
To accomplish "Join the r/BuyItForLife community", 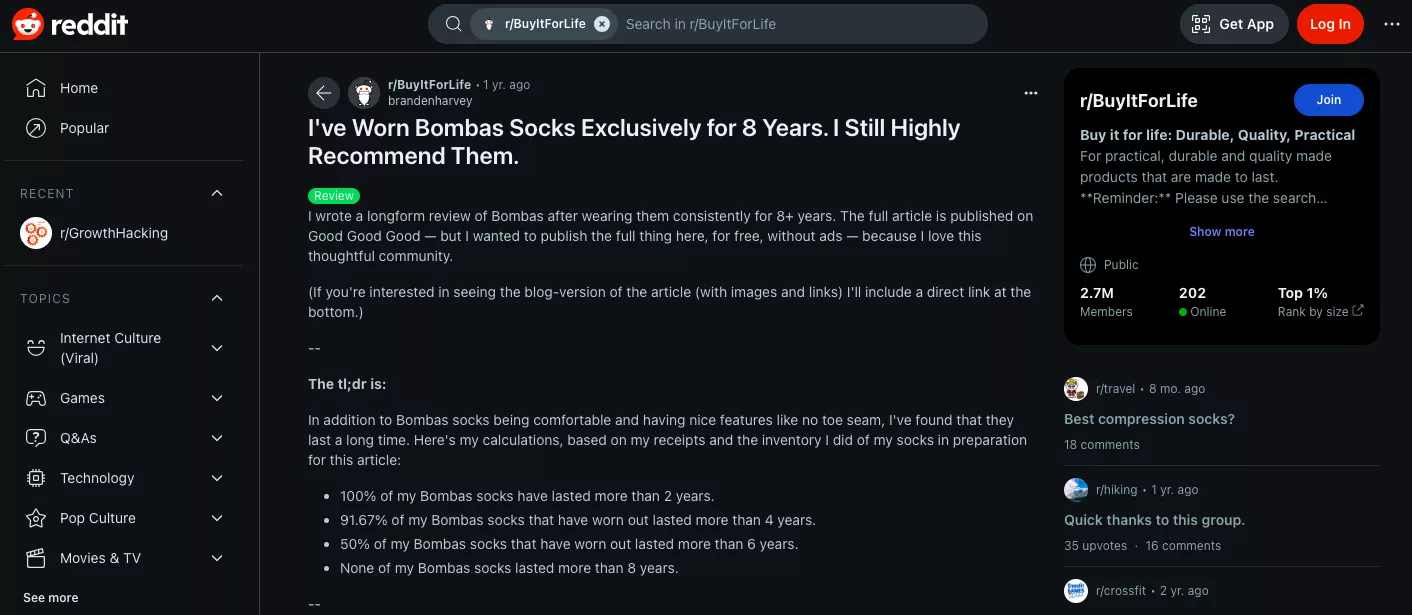I will click(x=1328, y=100).
